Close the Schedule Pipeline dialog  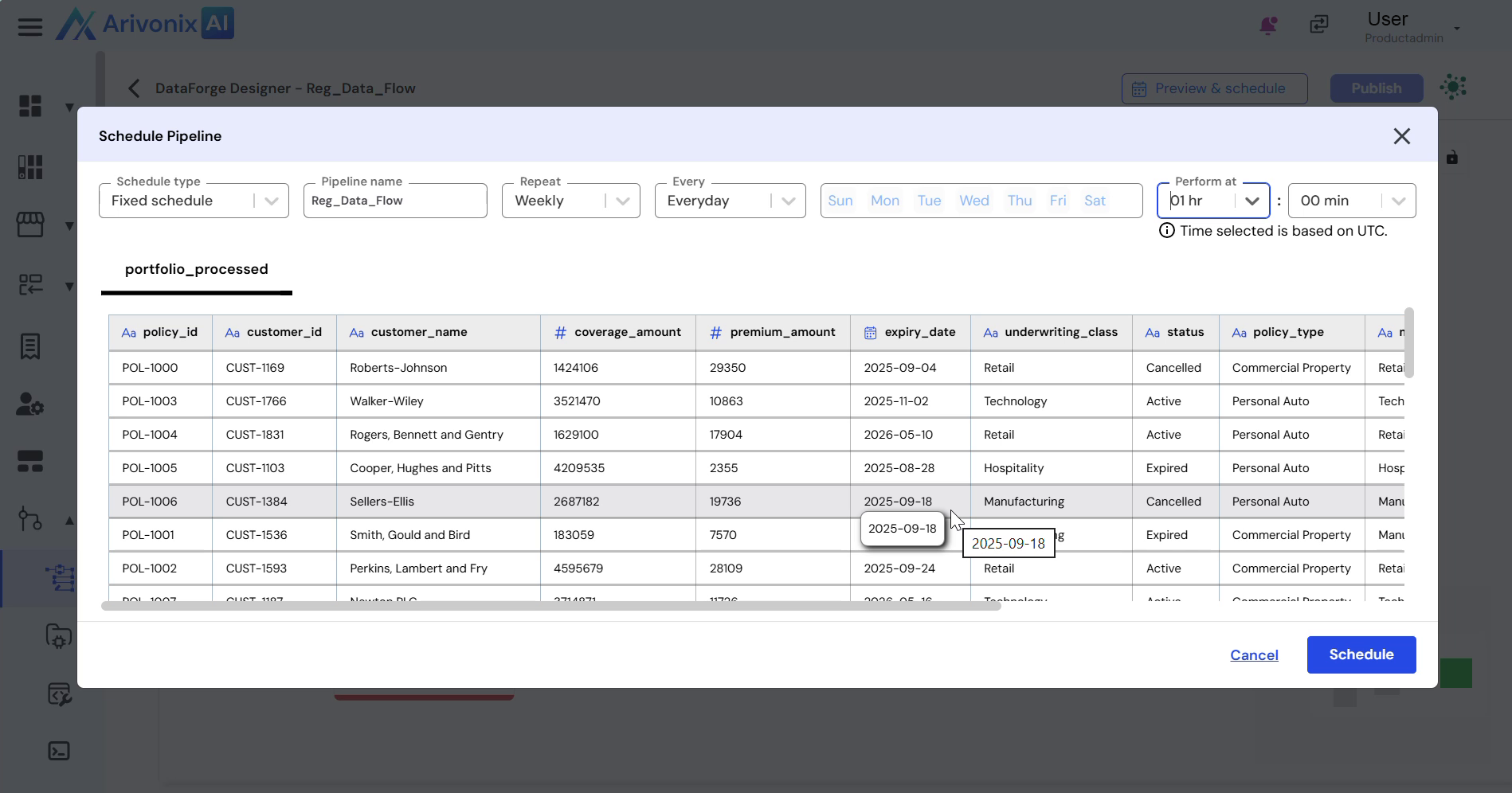1401,136
